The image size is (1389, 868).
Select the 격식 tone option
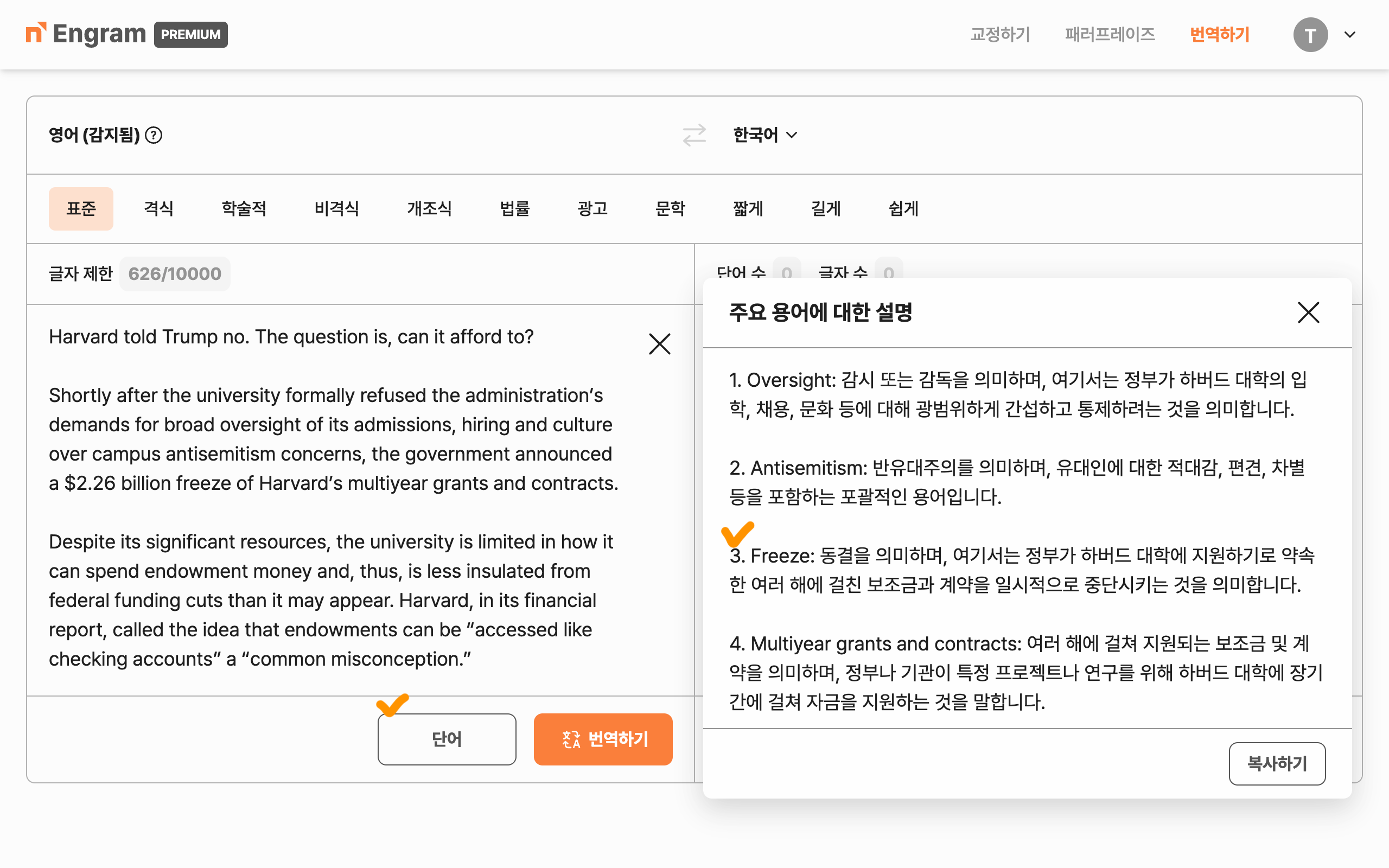pos(158,208)
